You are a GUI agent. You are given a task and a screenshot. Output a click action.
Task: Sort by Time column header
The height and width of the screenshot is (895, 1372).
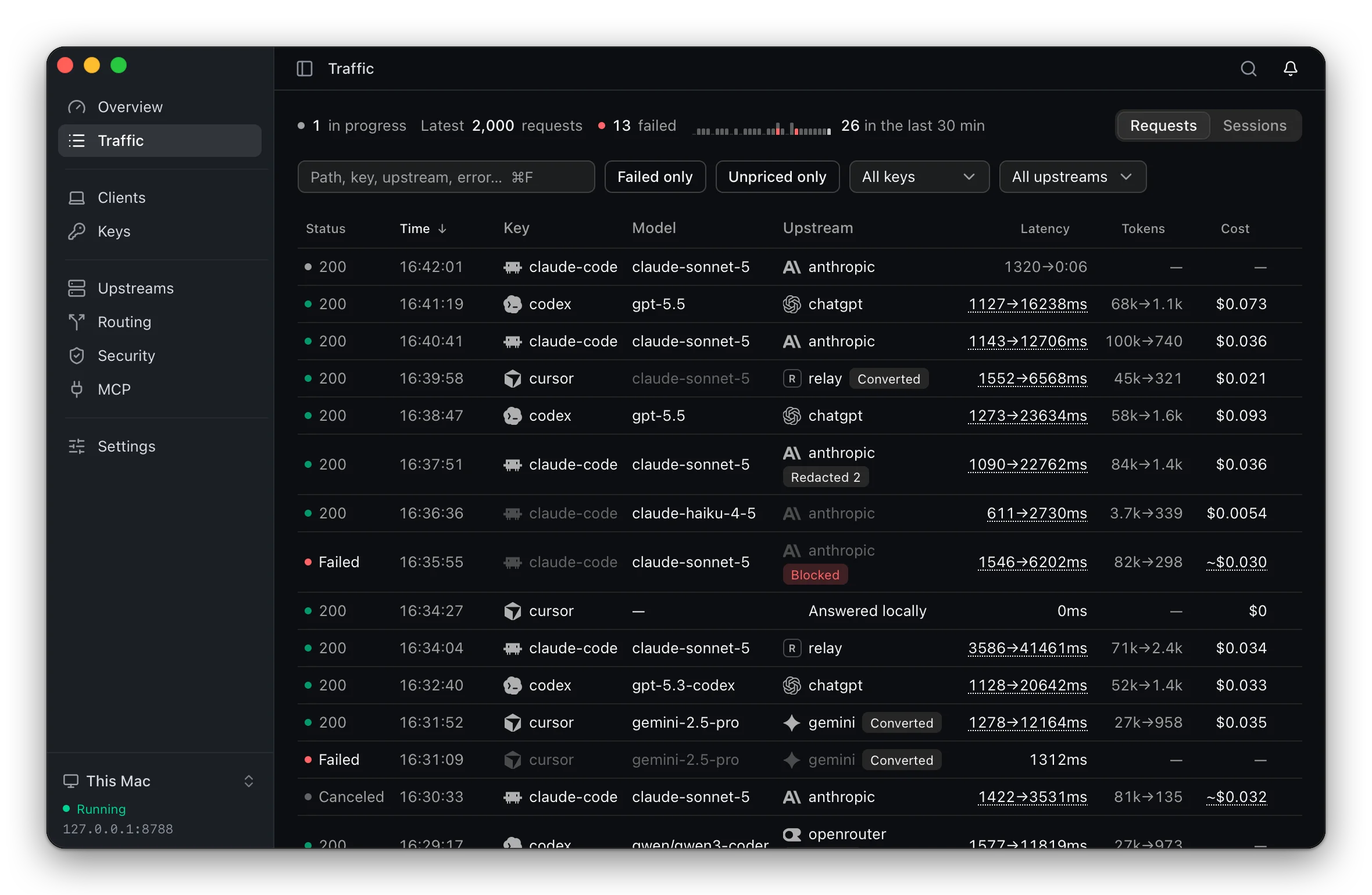click(423, 228)
